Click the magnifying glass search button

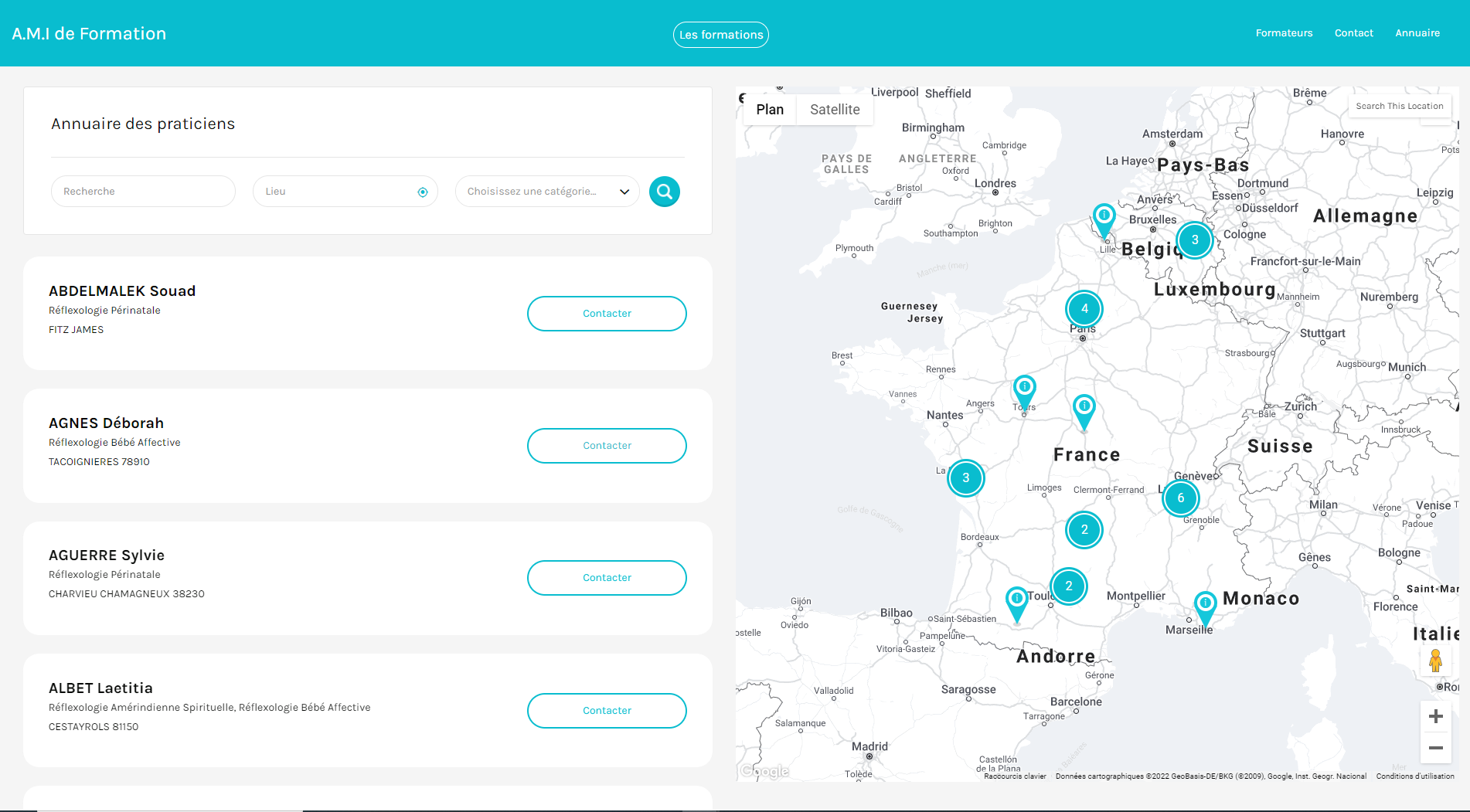click(664, 192)
